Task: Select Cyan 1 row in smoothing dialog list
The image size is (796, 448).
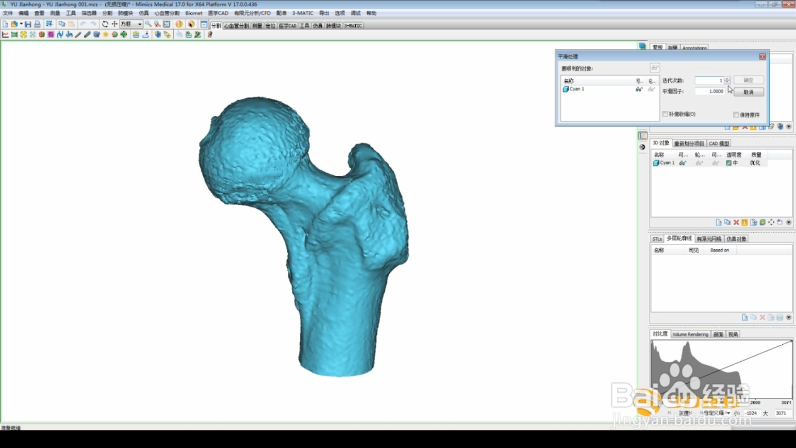Action: click(x=609, y=89)
